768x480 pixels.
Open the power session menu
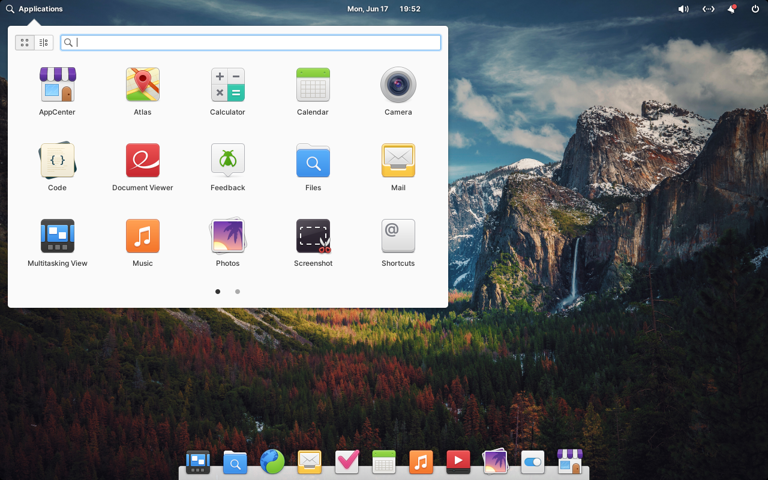click(x=755, y=9)
